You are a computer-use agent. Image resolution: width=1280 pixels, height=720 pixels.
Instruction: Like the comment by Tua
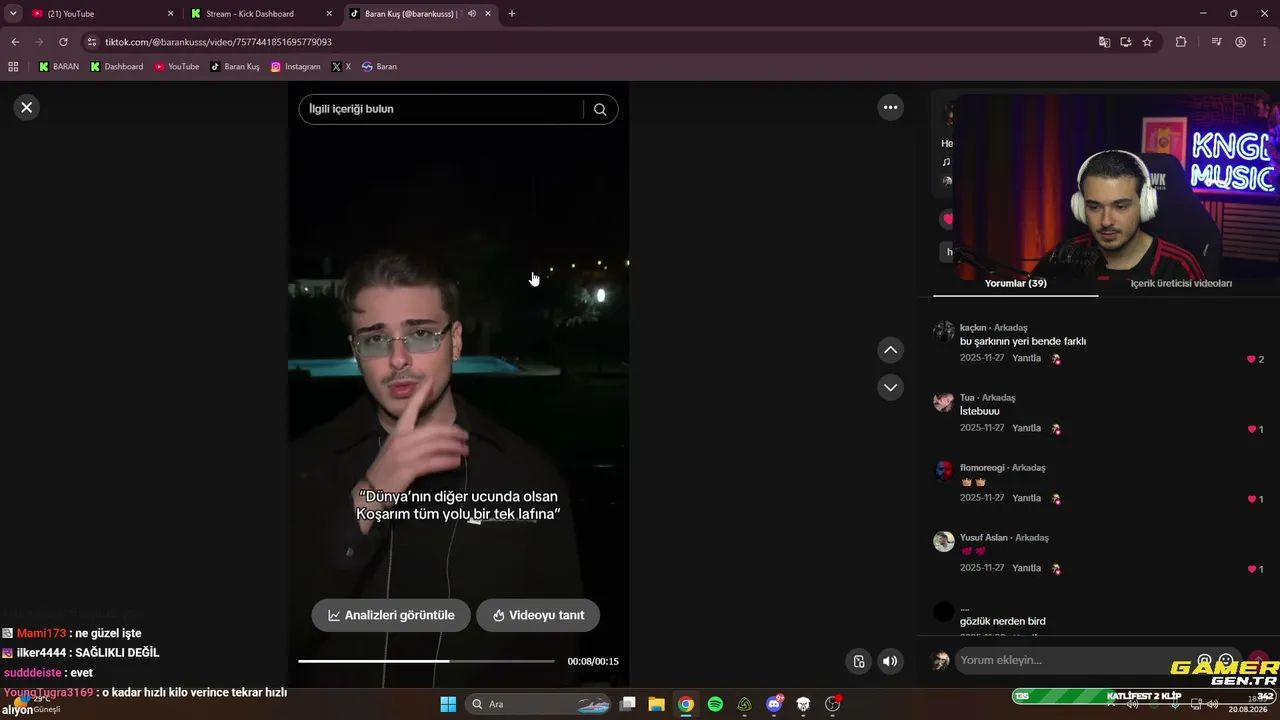click(x=1251, y=429)
